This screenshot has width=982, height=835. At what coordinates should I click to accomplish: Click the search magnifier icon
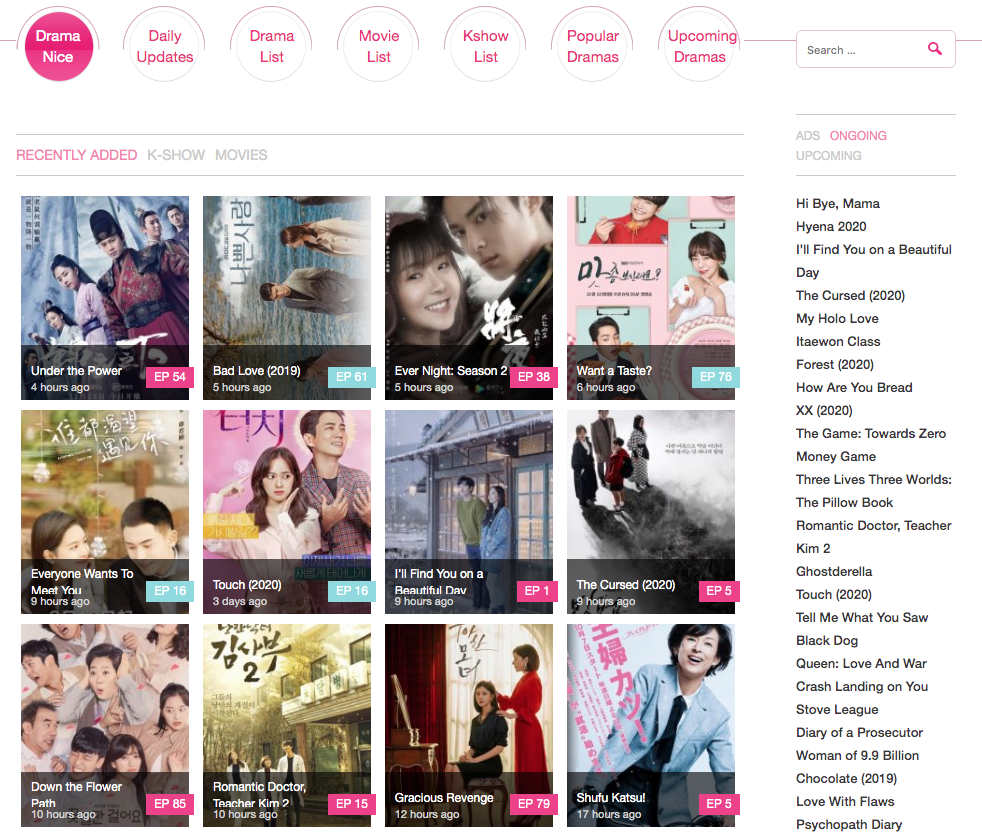pyautogui.click(x=934, y=49)
